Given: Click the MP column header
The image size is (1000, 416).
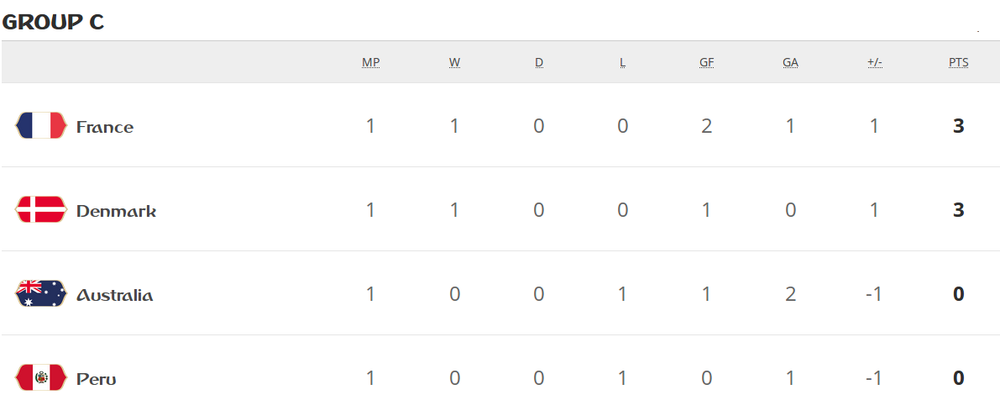Looking at the screenshot, I should pos(371,63).
